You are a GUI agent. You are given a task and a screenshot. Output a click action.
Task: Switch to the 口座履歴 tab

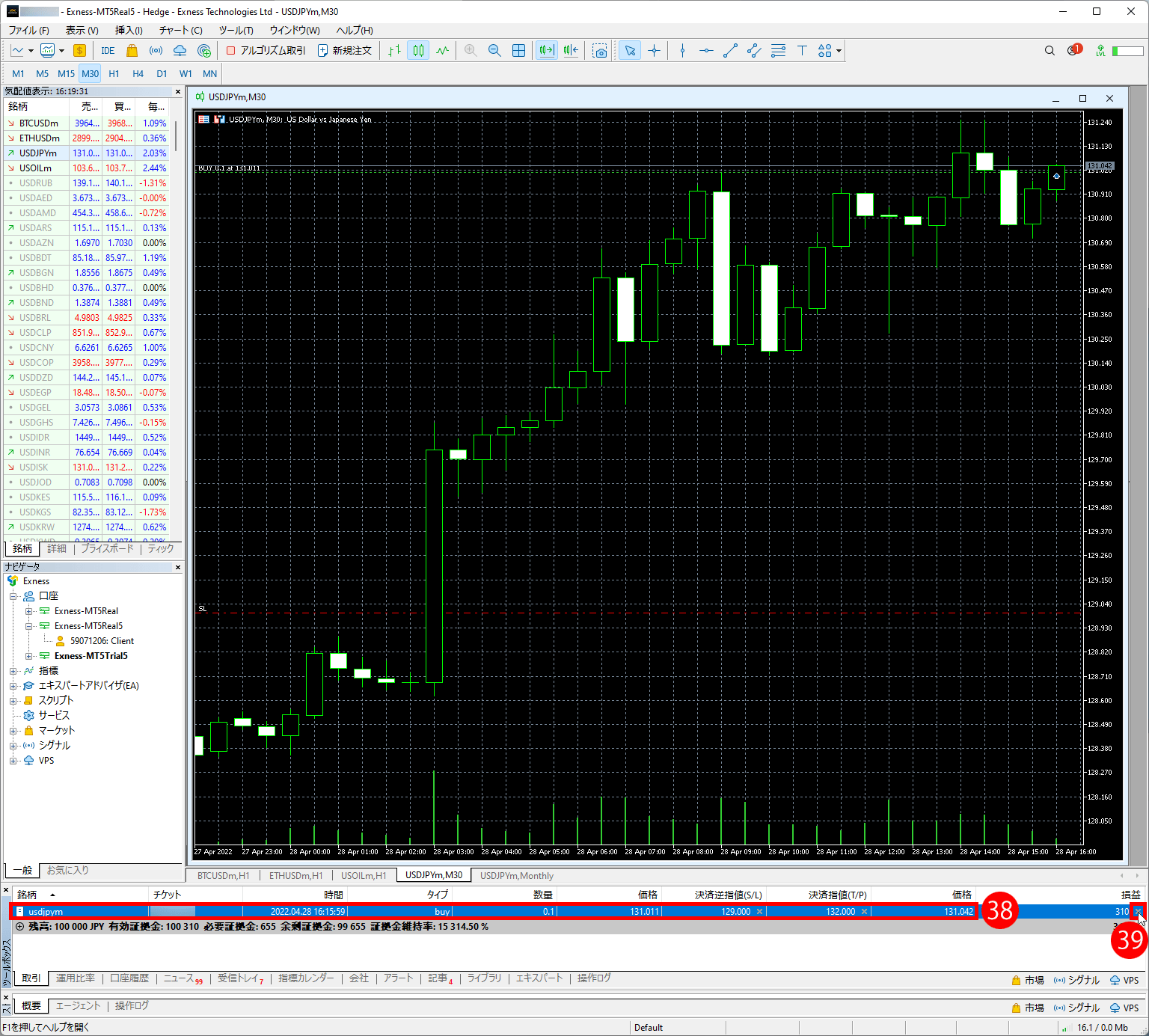coord(129,978)
